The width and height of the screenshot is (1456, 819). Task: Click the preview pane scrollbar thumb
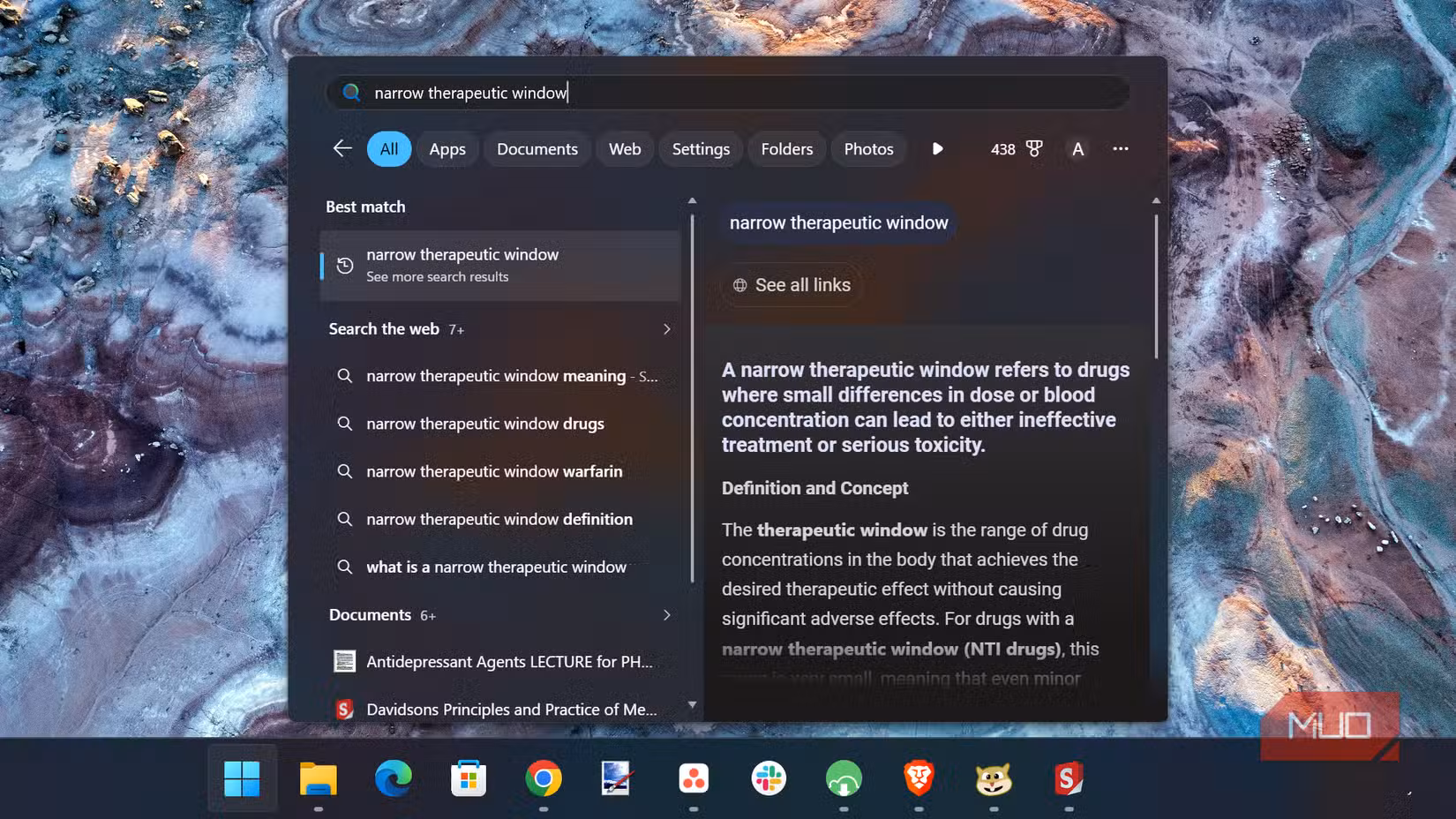pyautogui.click(x=1156, y=286)
